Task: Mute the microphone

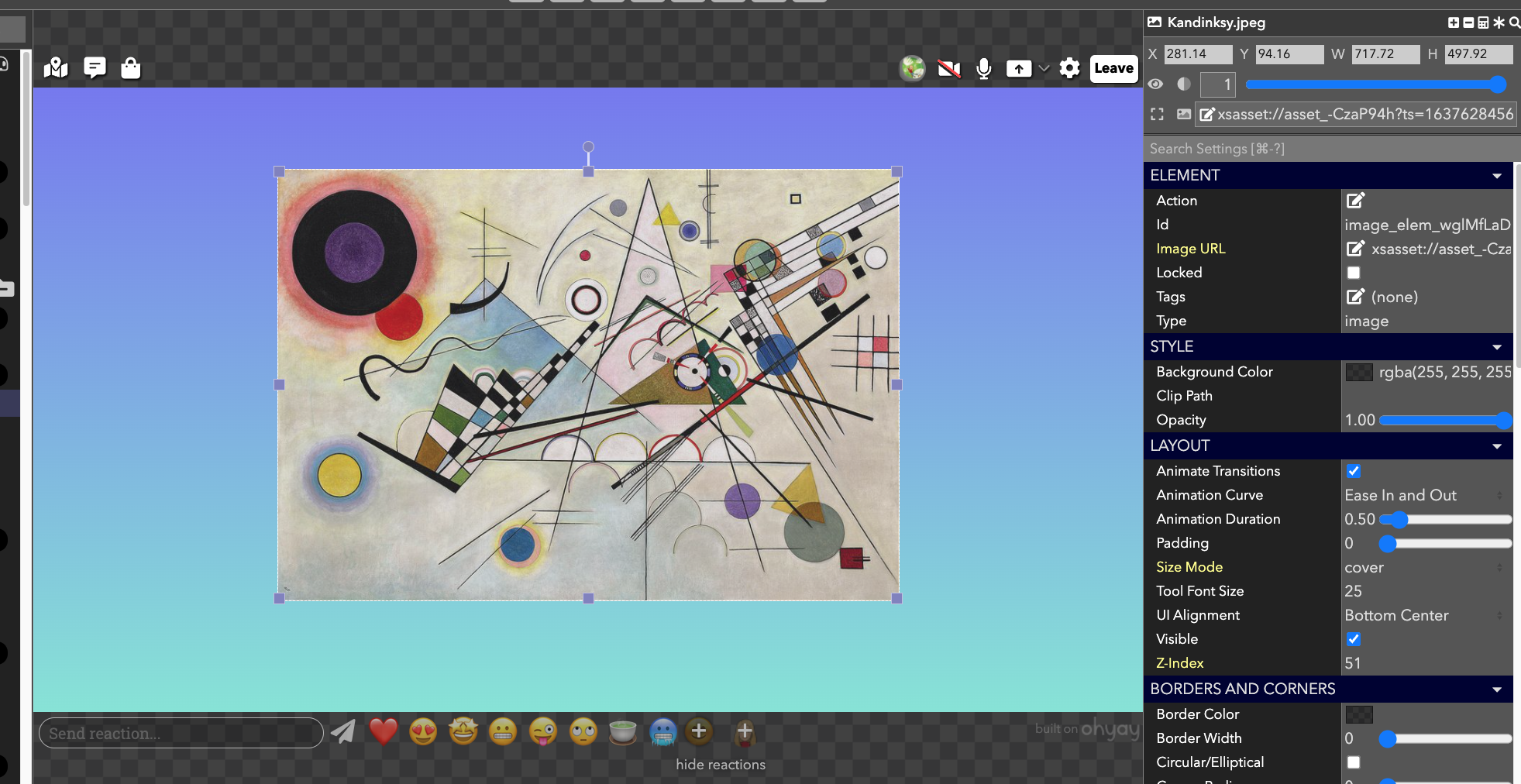Action: 983,69
